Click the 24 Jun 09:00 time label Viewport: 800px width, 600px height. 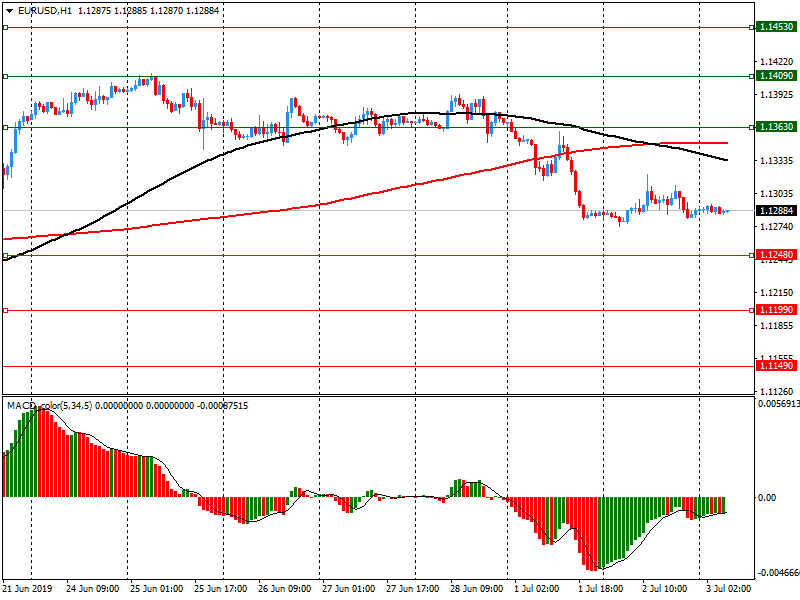point(92,589)
